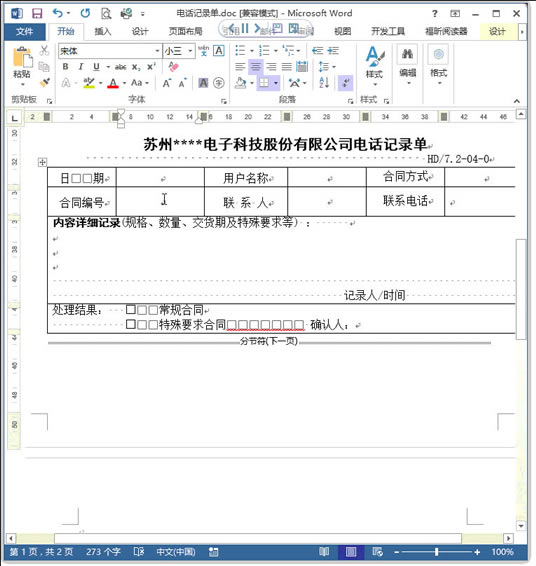Click the enclosed character icon
This screenshot has width=536, height=566.
click(x=219, y=83)
